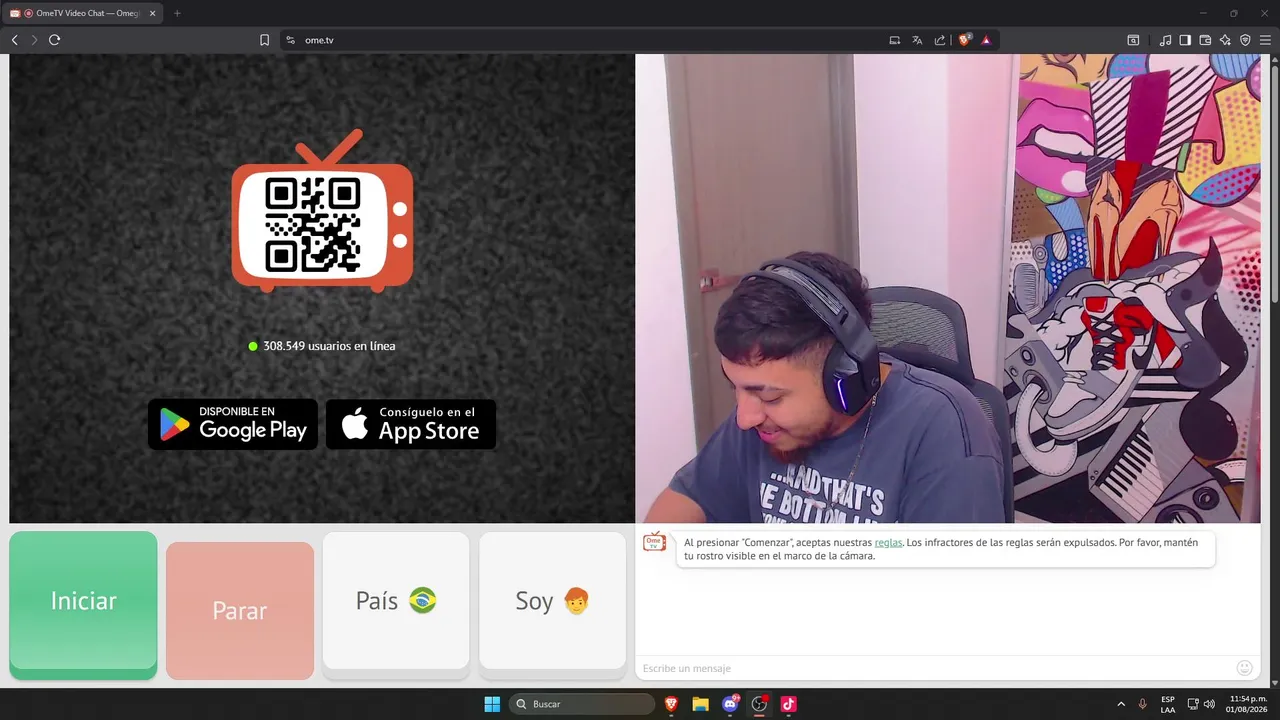Click the QR code TV logo
Viewport: 1280px width, 720px height.
(322, 211)
